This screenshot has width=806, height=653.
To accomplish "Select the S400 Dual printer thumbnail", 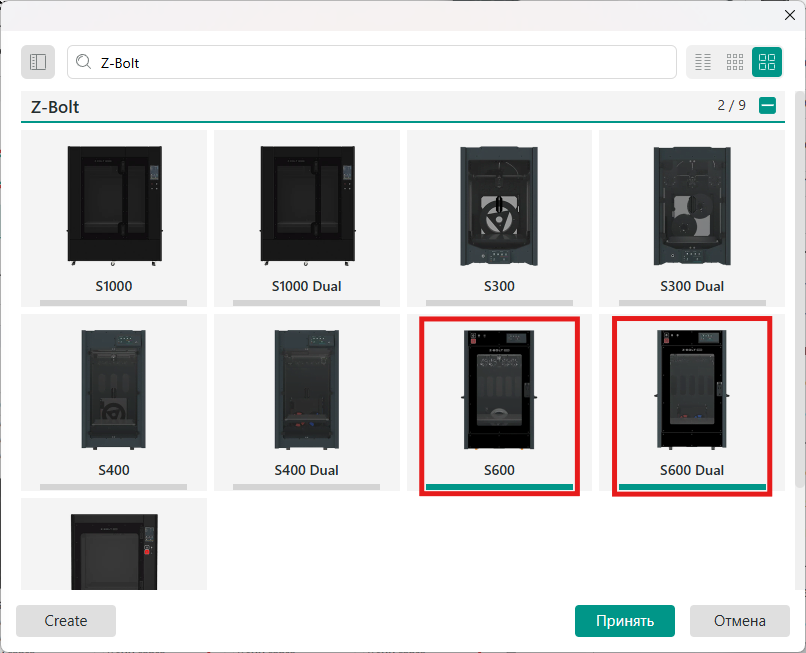I will coord(307,389).
